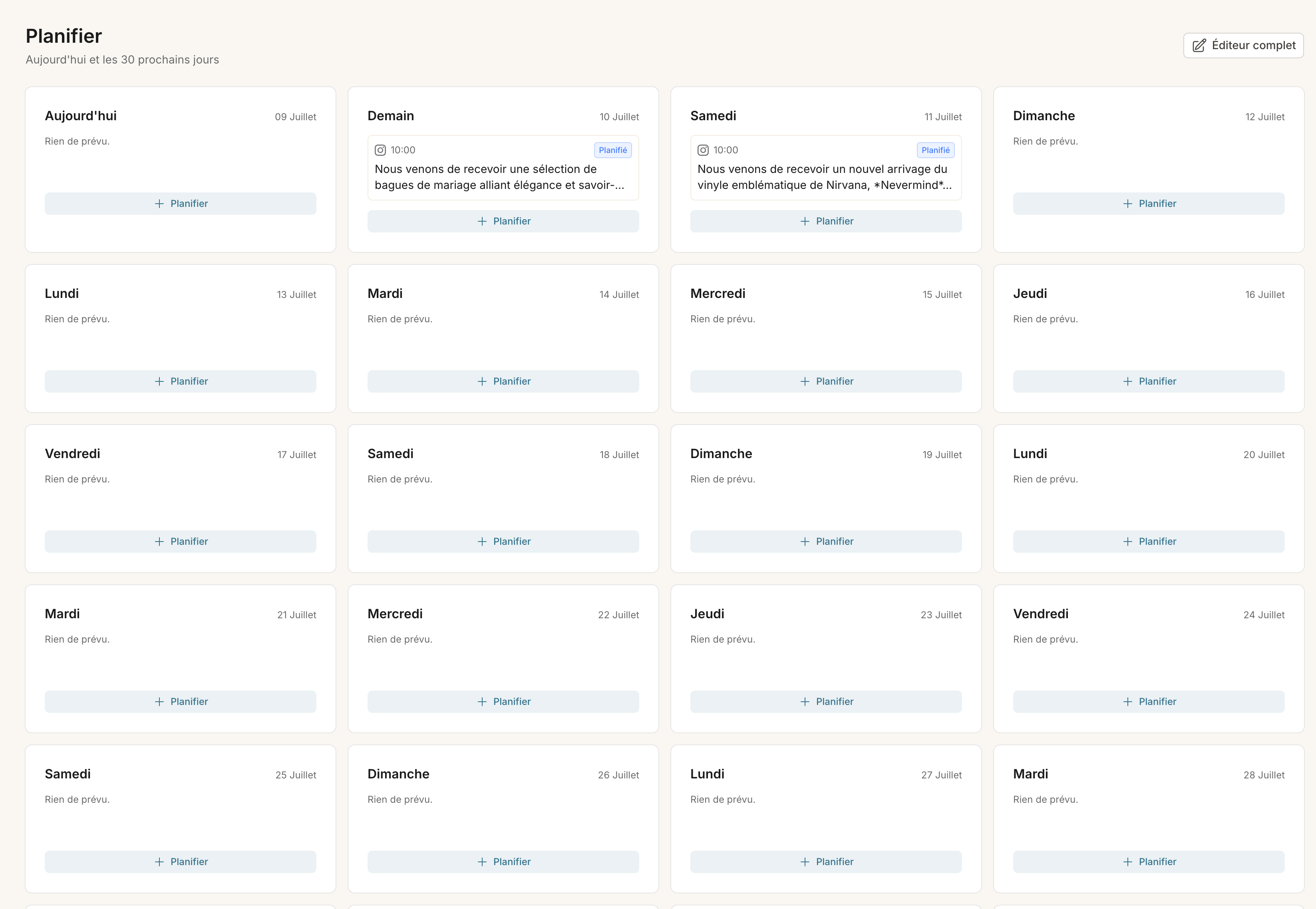Open the wedding rings post scheduled Demain
Image resolution: width=1316 pixels, height=909 pixels.
pos(503,168)
